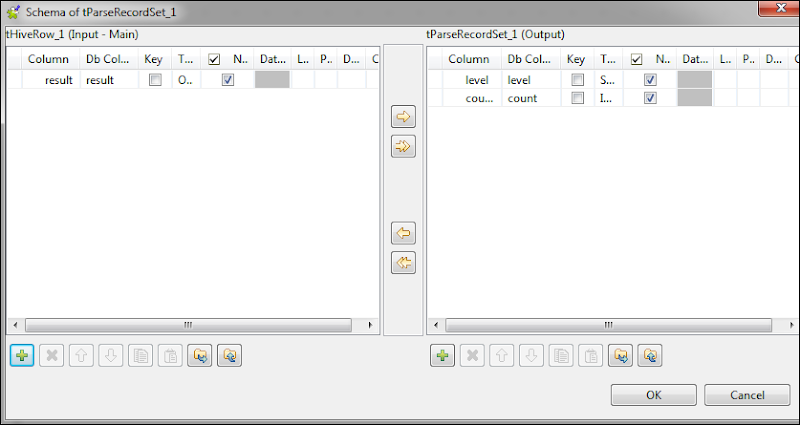This screenshot has width=800, height=425.
Task: Select the result Db Column cell
Action: click(x=109, y=80)
